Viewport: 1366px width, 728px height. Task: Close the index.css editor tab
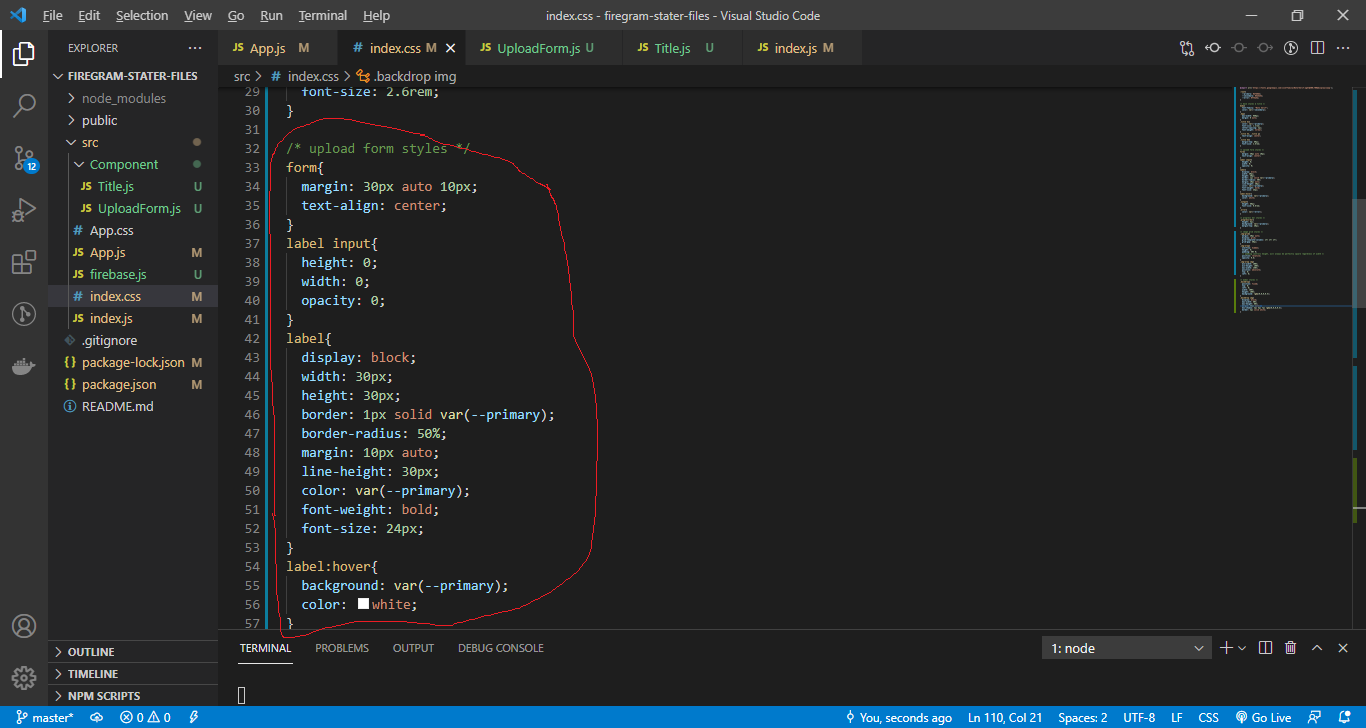[450, 48]
